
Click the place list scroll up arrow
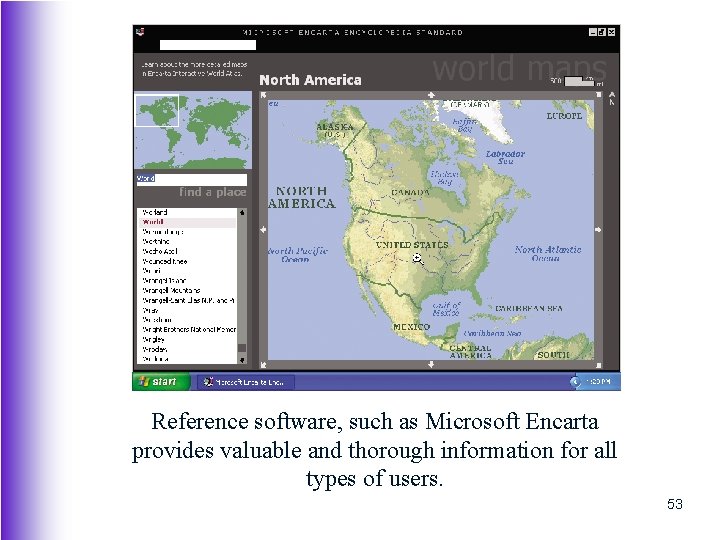[242, 213]
